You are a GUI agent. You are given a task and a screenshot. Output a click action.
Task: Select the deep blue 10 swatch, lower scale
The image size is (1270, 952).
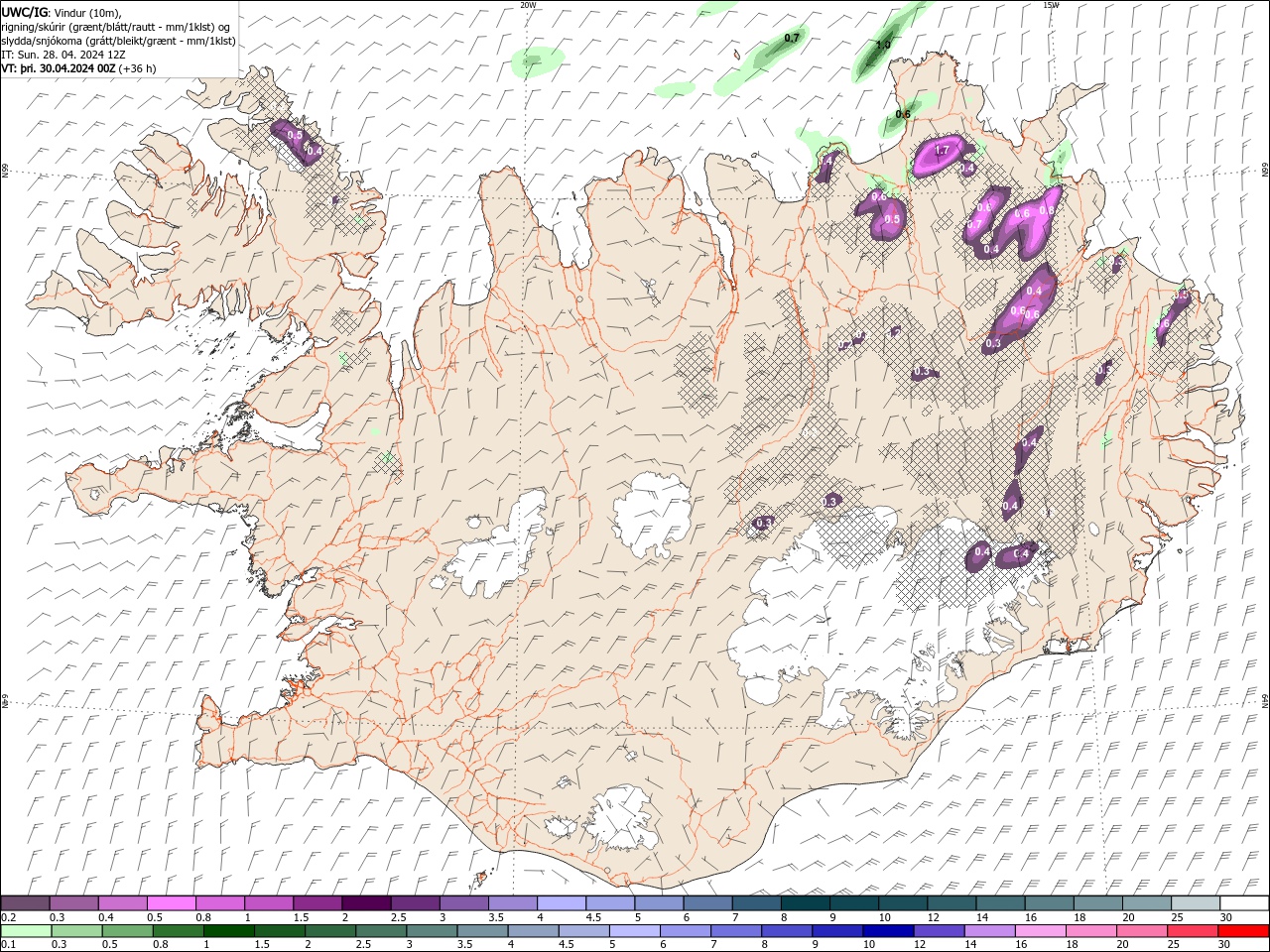point(887,931)
